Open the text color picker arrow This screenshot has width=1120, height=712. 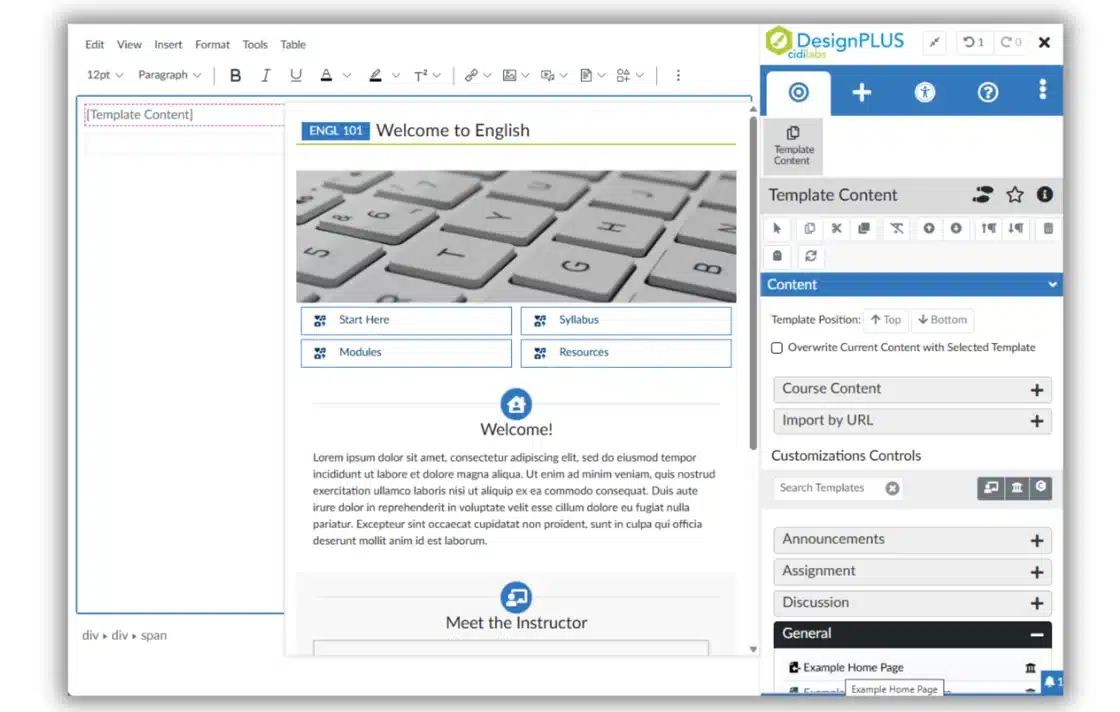pos(345,75)
